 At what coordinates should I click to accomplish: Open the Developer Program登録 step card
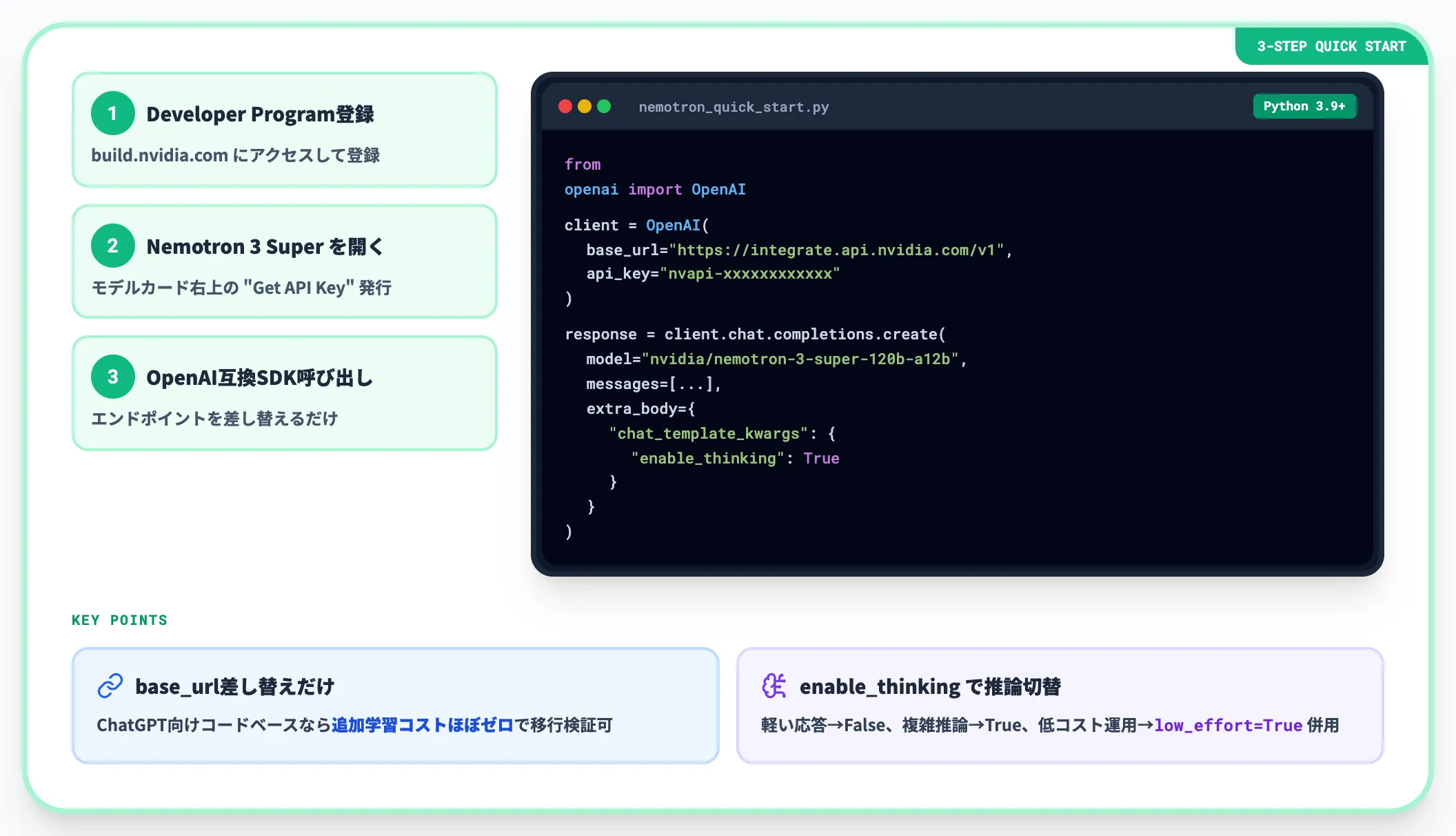click(285, 130)
